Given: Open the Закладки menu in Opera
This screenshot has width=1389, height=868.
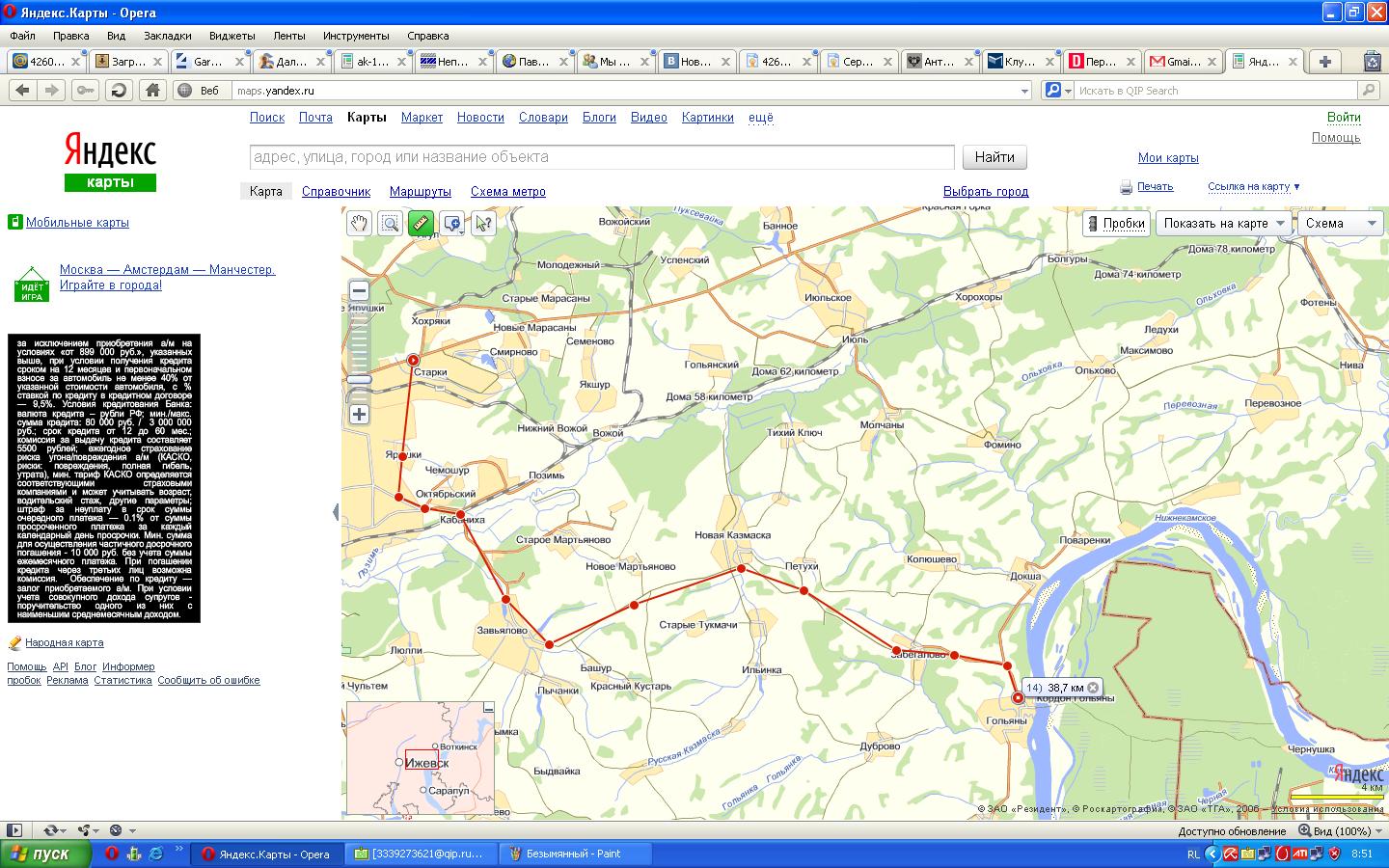Looking at the screenshot, I should click(167, 36).
